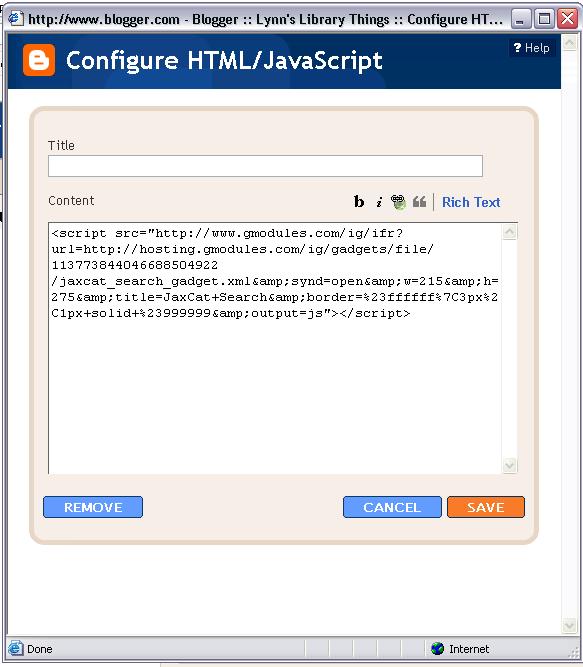Click the REMOVE button
Viewport: 583px width, 667px height.
click(x=93, y=507)
